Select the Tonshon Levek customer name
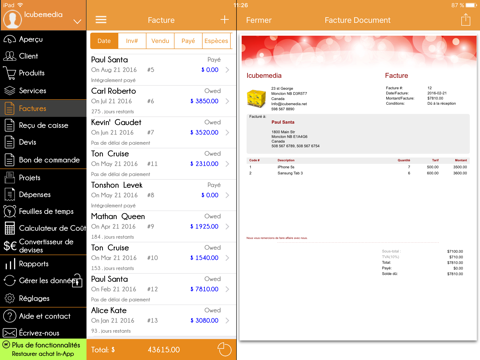This screenshot has height=360, width=480. (117, 185)
